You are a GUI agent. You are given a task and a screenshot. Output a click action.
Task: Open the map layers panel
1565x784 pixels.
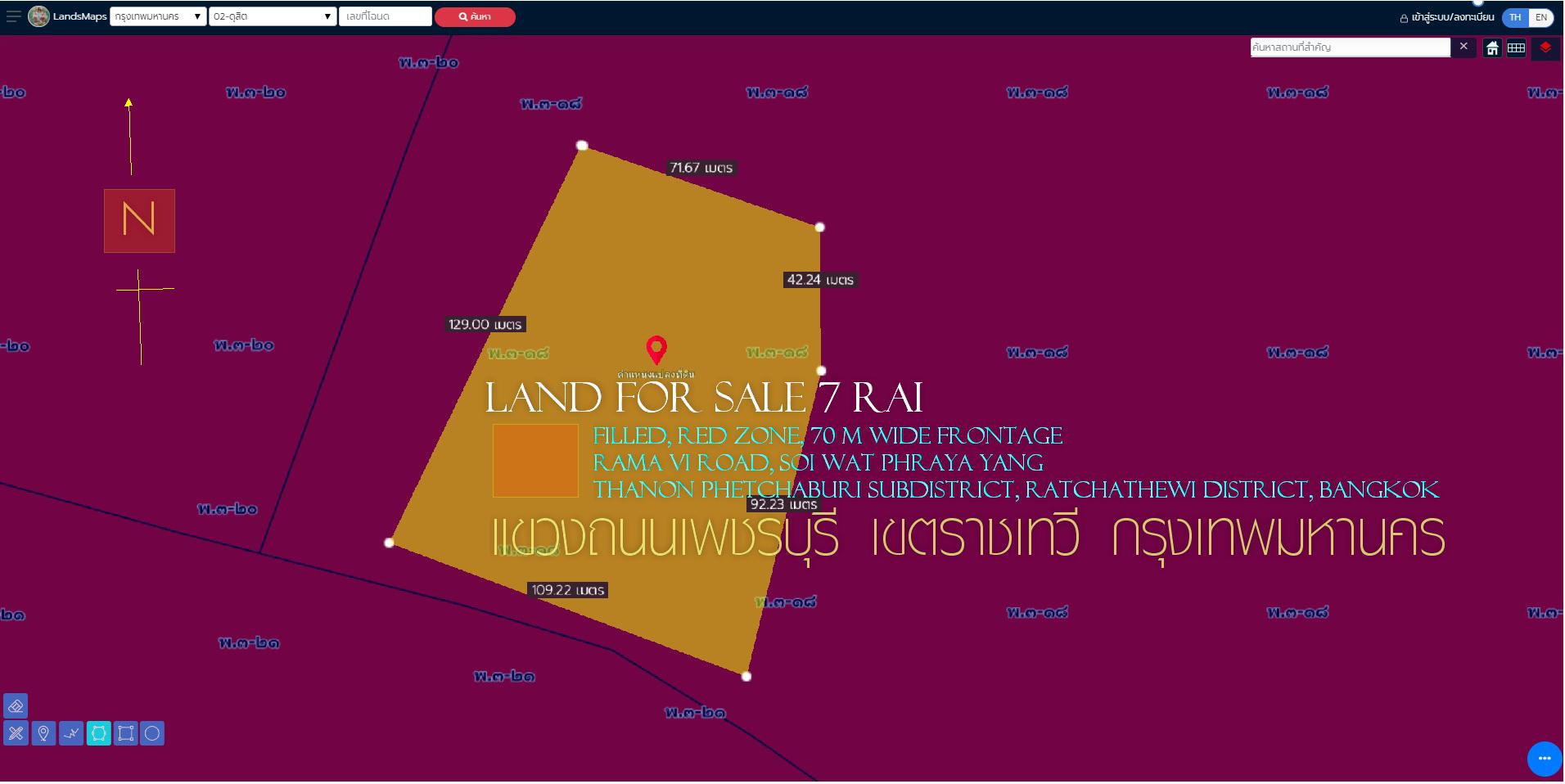pyautogui.click(x=1545, y=47)
